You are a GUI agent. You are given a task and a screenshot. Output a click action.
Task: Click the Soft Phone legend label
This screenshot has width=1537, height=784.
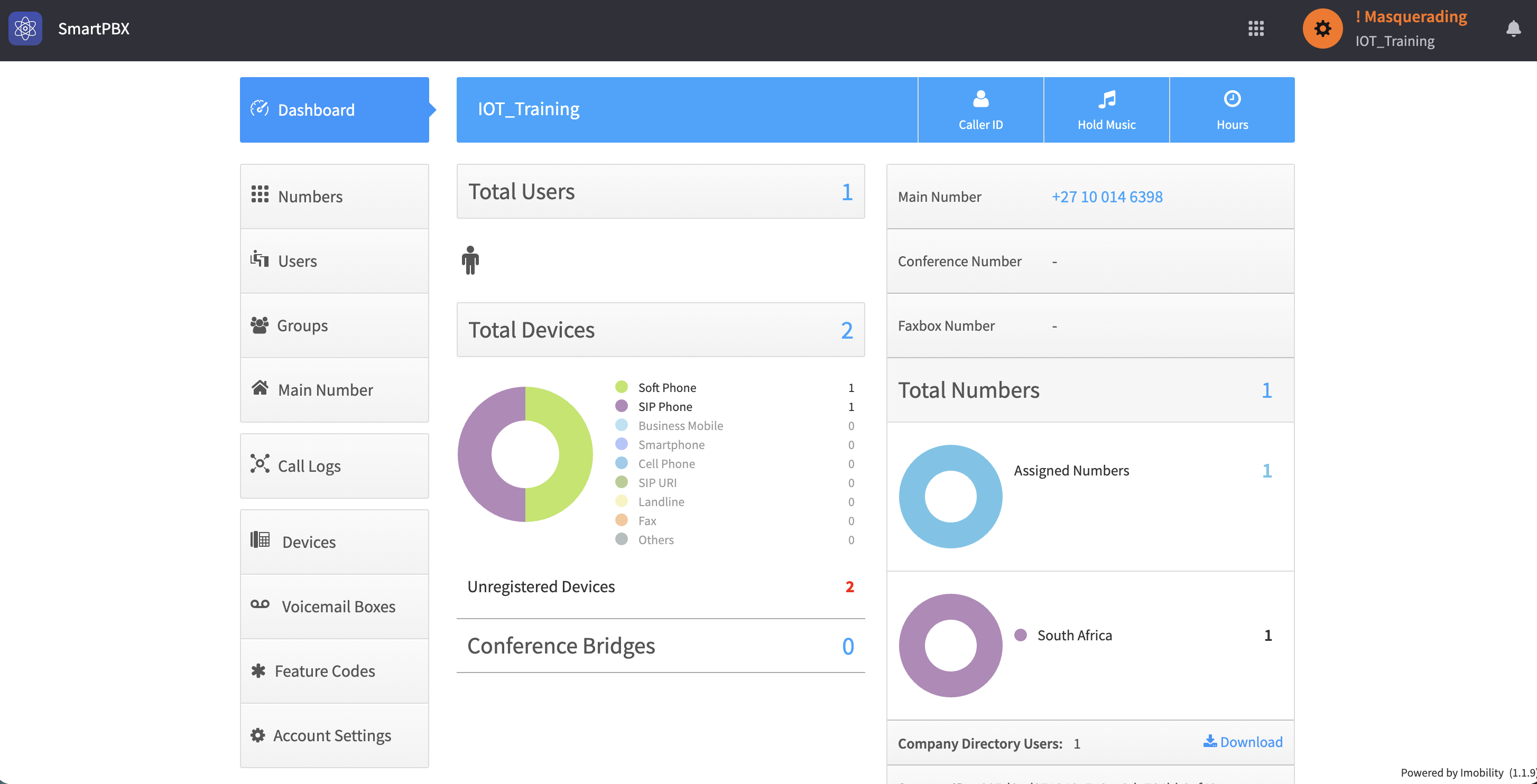tap(667, 388)
